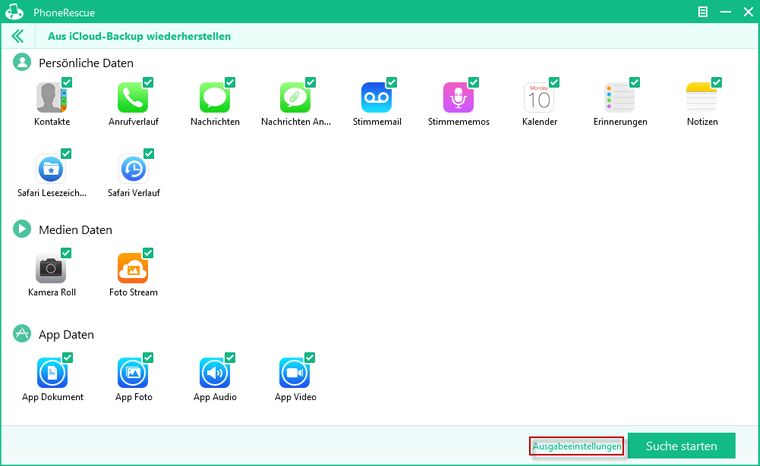760x466 pixels.
Task: Uncheck the Foto Stream checkbox
Action: coord(148,253)
